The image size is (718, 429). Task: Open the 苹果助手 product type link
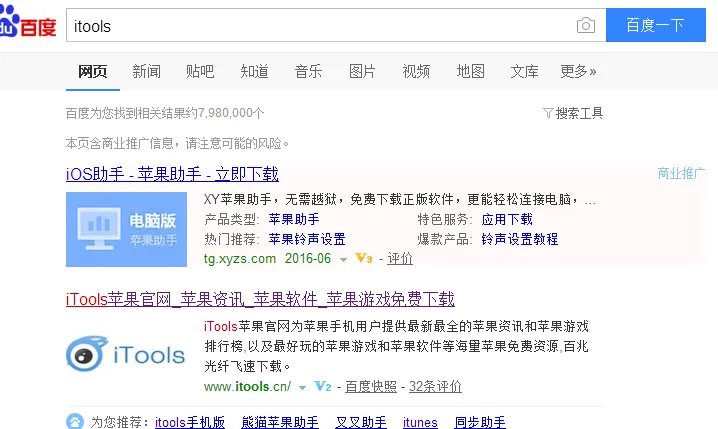294,219
